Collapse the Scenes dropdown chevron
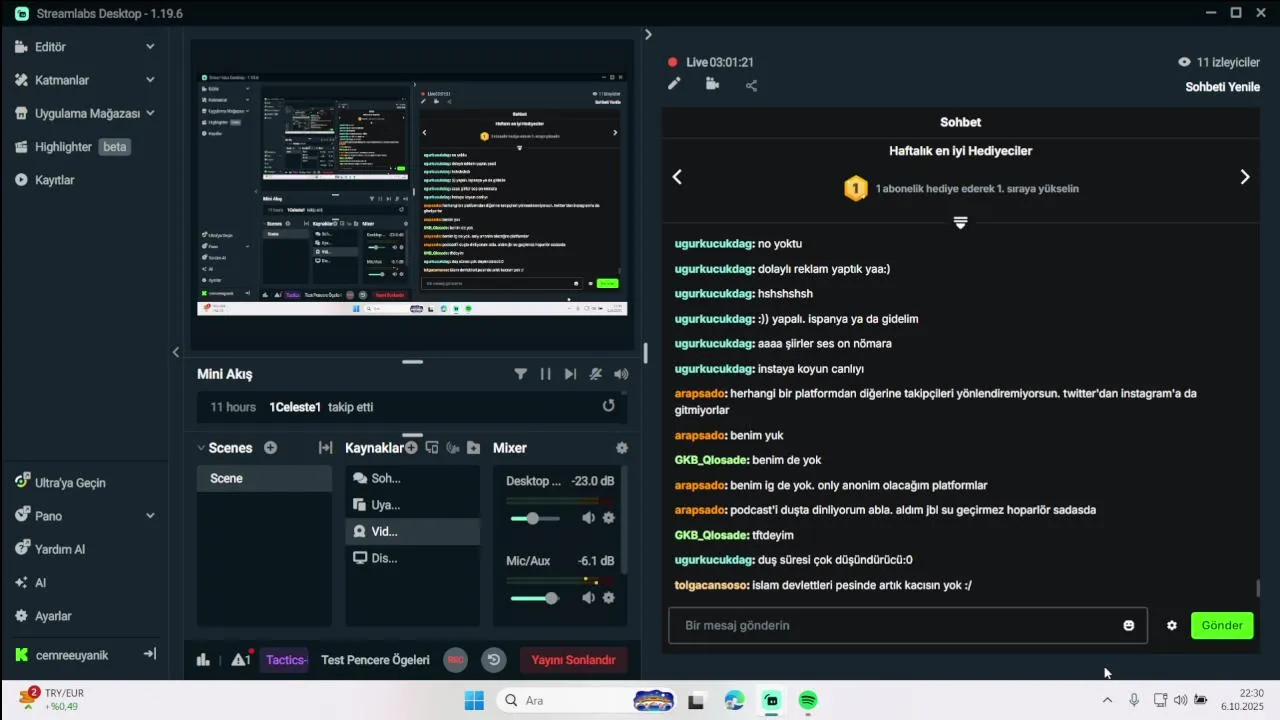Screen dimensions: 1280x720 pos(201,448)
